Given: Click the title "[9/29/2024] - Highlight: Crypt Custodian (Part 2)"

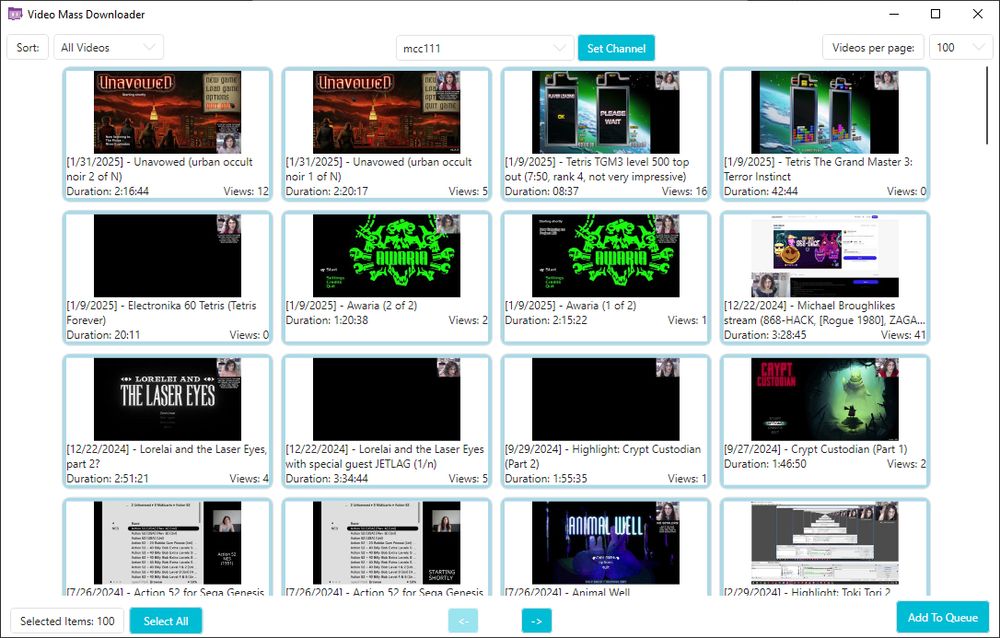Looking at the screenshot, I should [603, 456].
